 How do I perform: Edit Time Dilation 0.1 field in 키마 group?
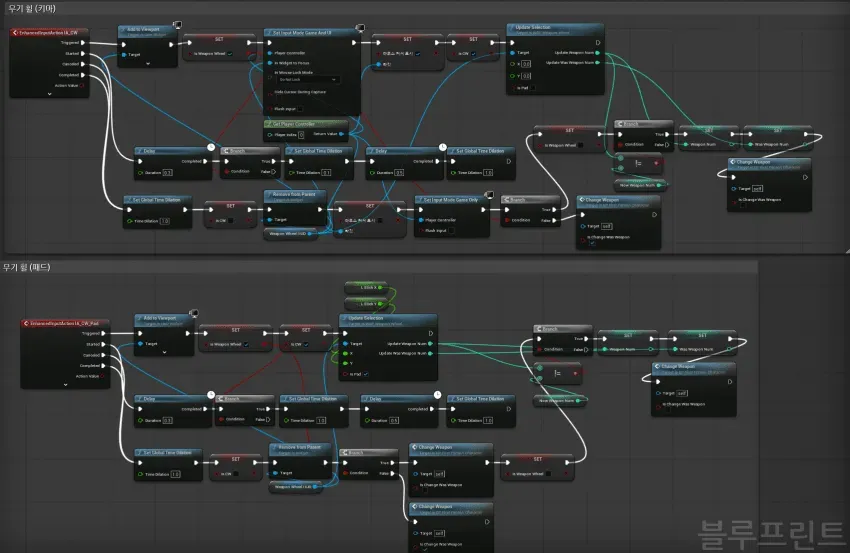(x=326, y=172)
